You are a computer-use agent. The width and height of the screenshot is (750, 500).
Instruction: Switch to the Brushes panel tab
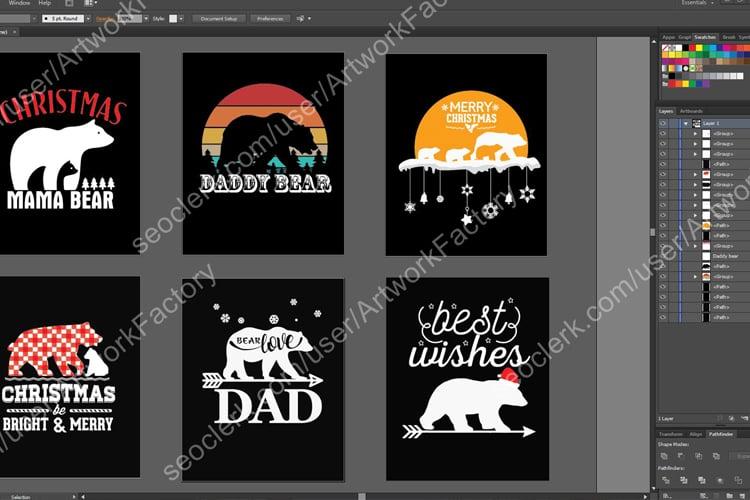pos(728,37)
